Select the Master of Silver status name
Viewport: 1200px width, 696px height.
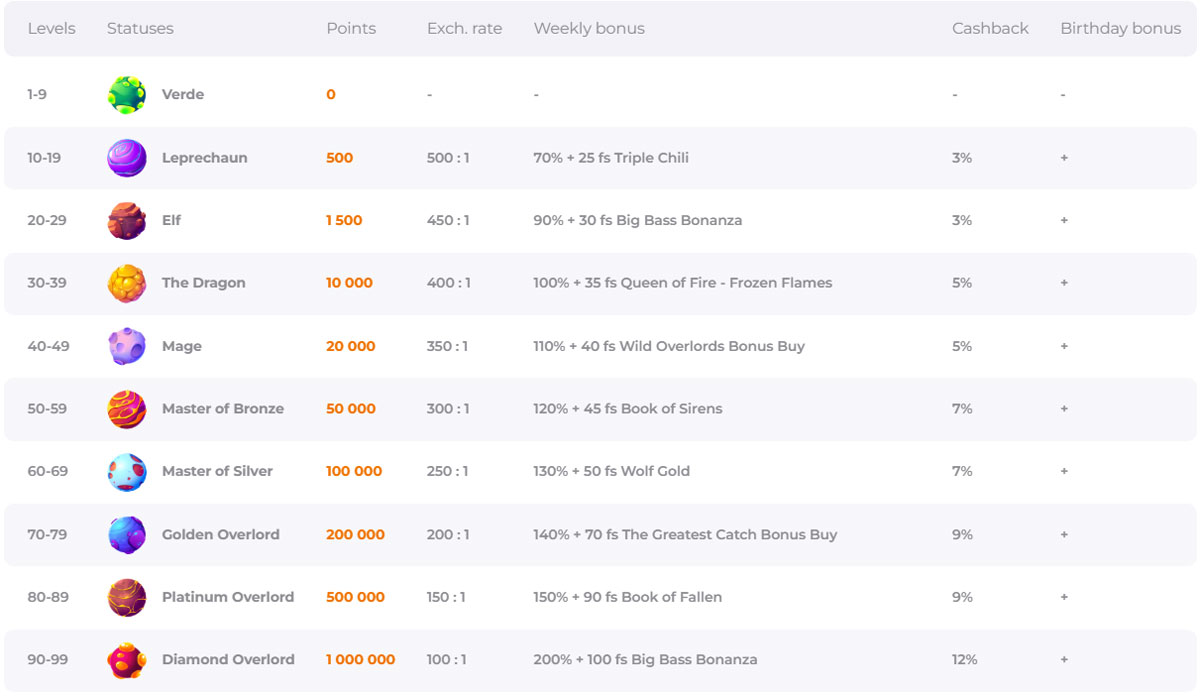(x=217, y=471)
